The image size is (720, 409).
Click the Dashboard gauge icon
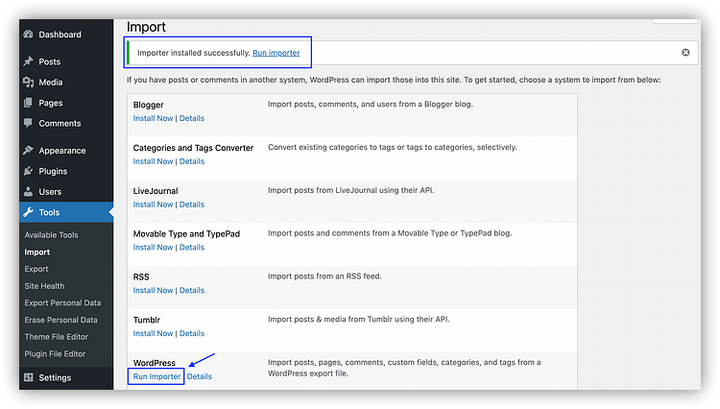28,34
